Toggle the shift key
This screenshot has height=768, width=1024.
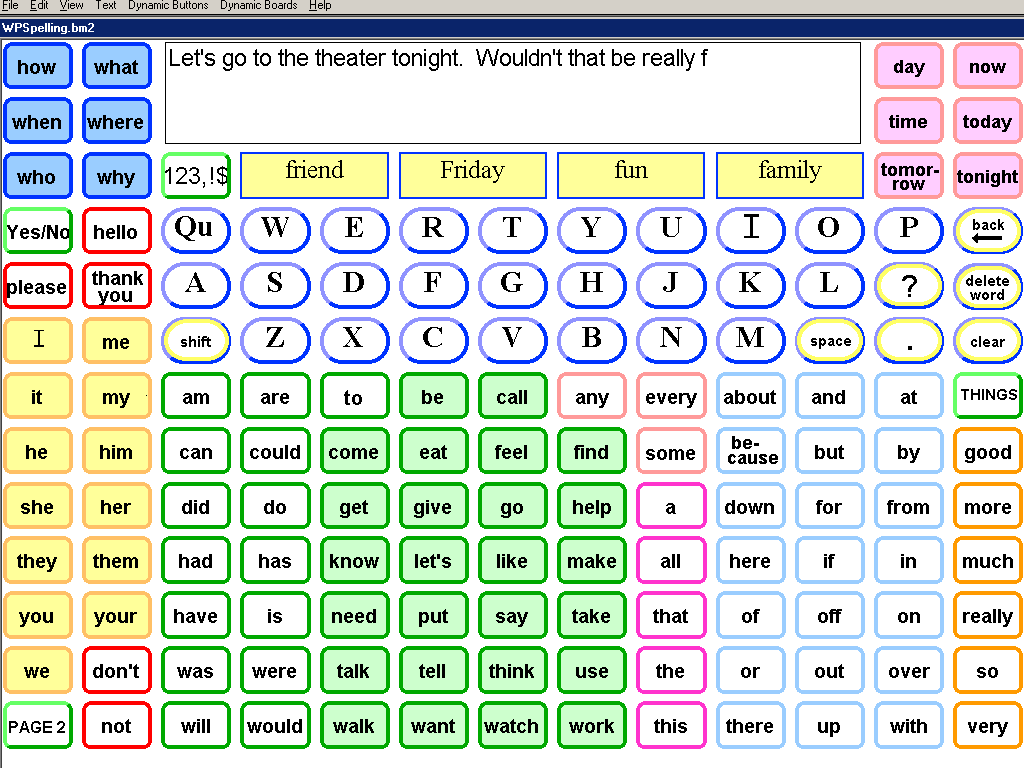coord(196,341)
